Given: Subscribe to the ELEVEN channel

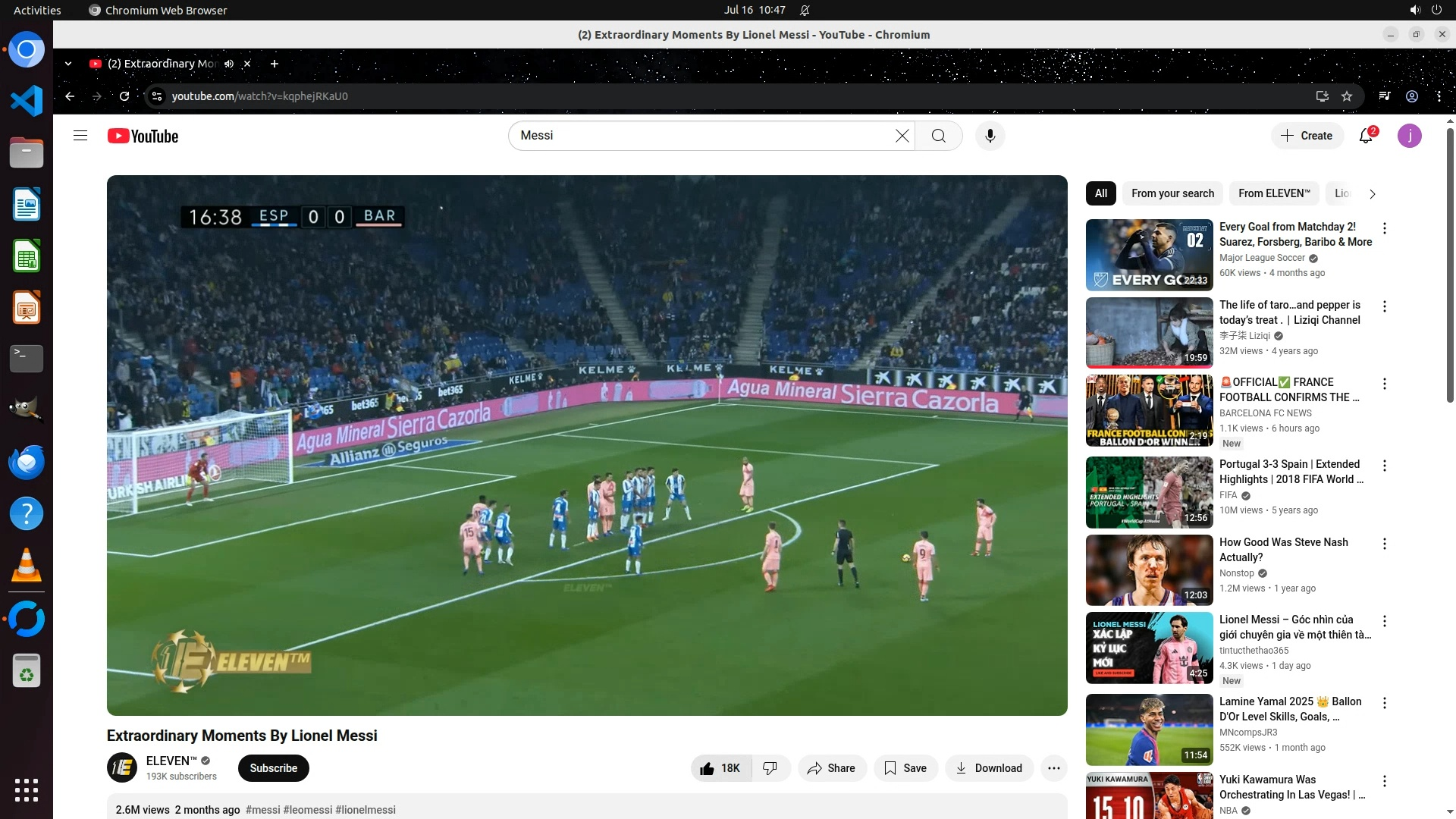Looking at the screenshot, I should tap(273, 768).
